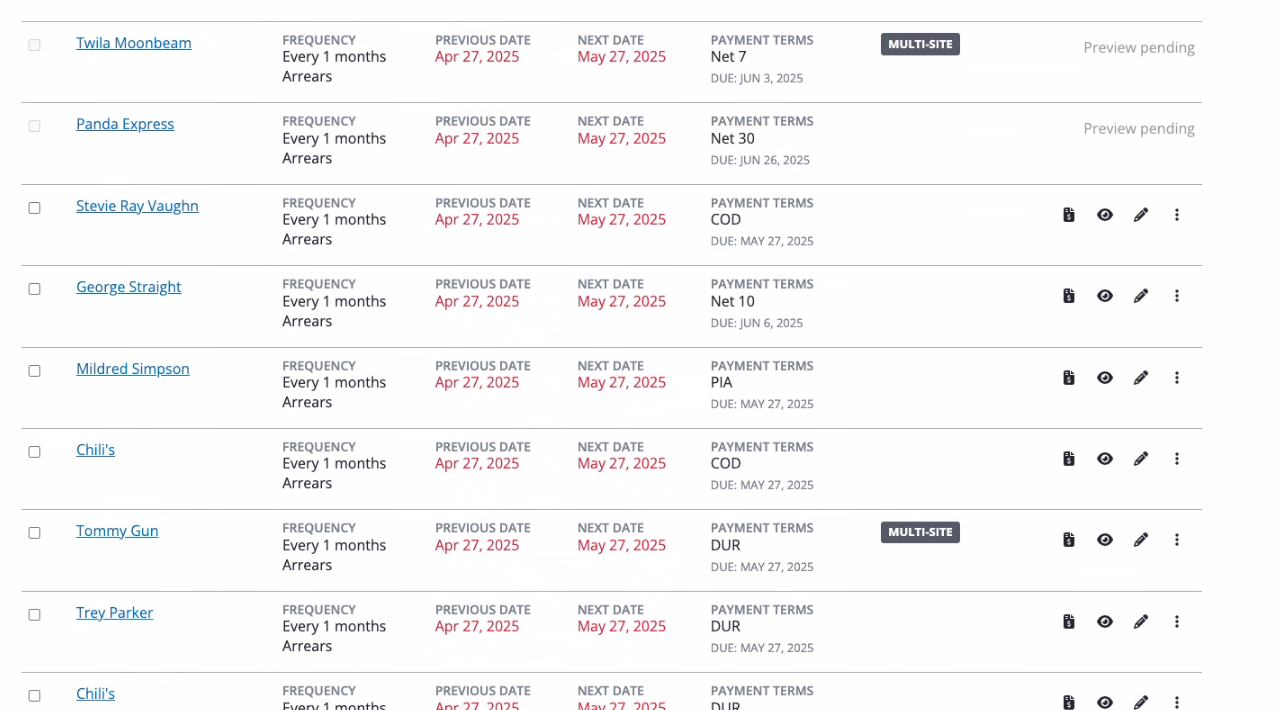
Task: Click the MULTI-SITE tag on Twila Moonbeam
Action: point(920,44)
